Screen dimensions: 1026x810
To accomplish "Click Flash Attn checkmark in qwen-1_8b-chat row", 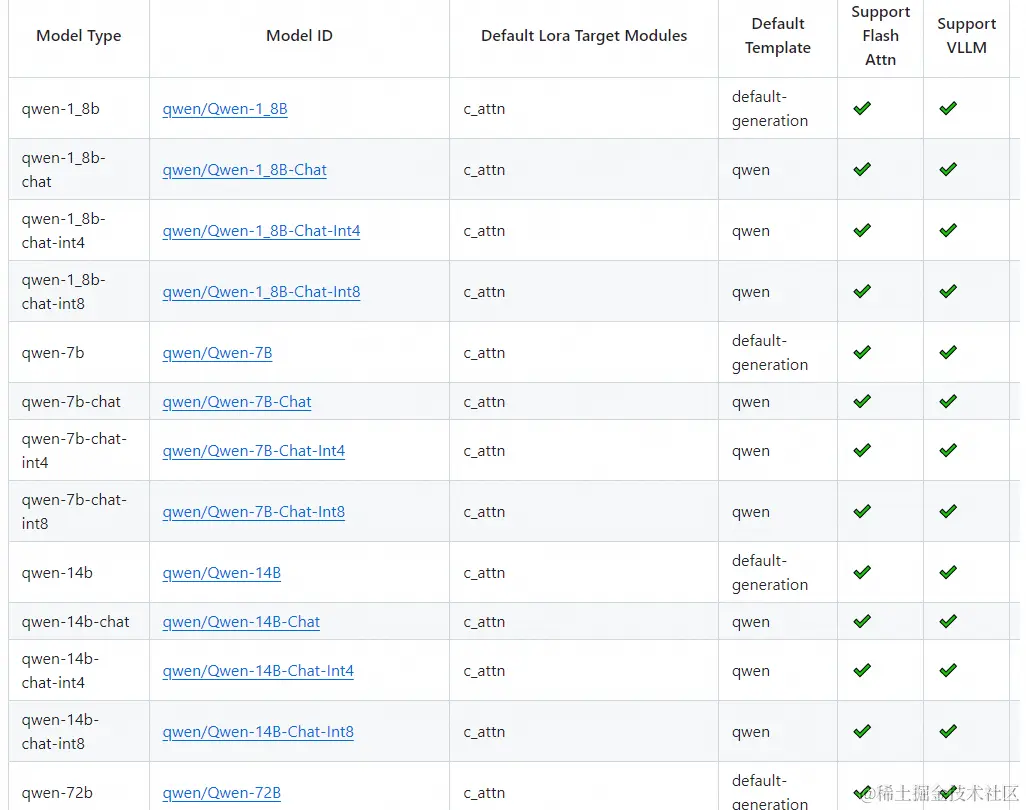I will (x=862, y=169).
